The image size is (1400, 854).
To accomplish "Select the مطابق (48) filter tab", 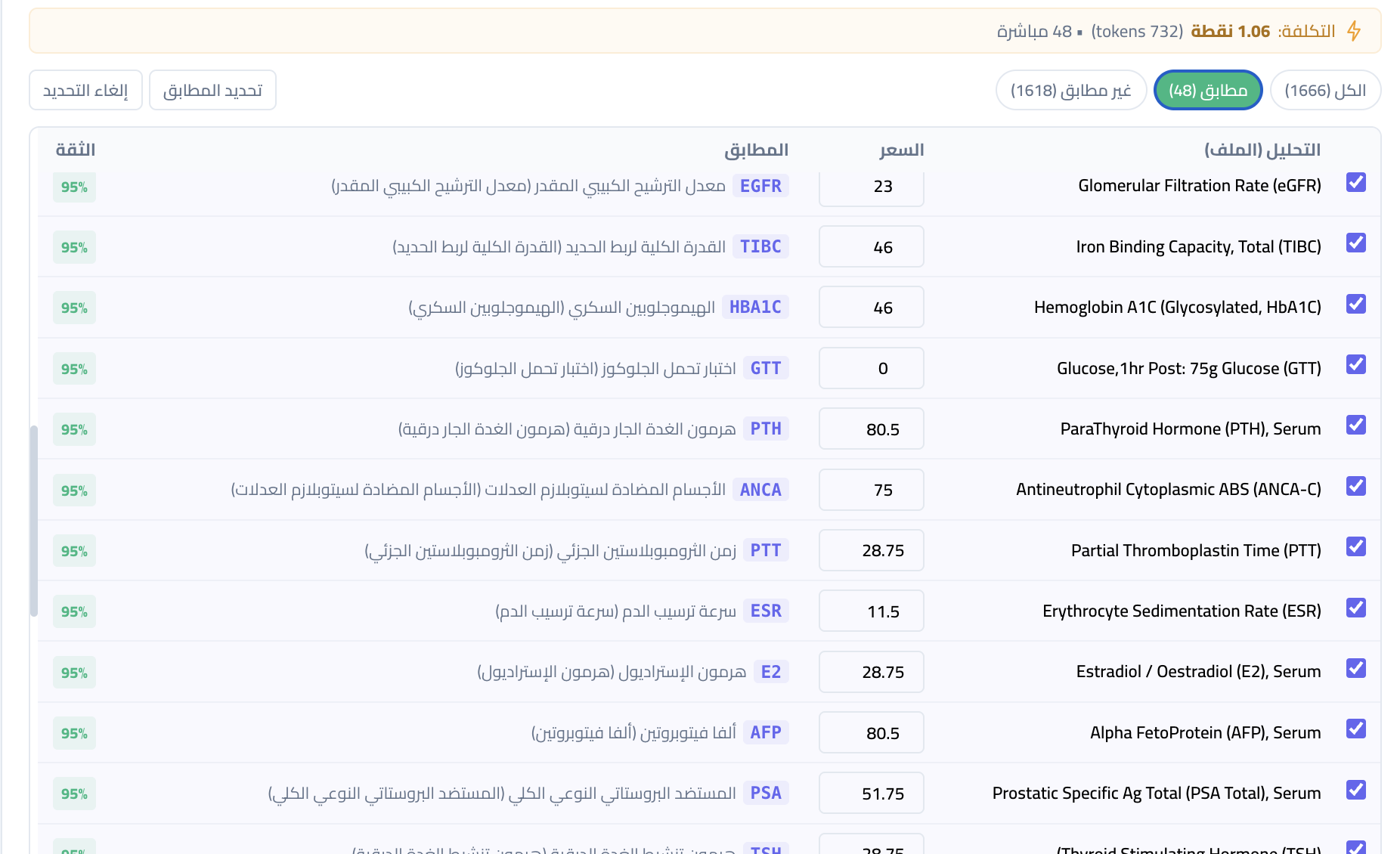I will pyautogui.click(x=1207, y=91).
